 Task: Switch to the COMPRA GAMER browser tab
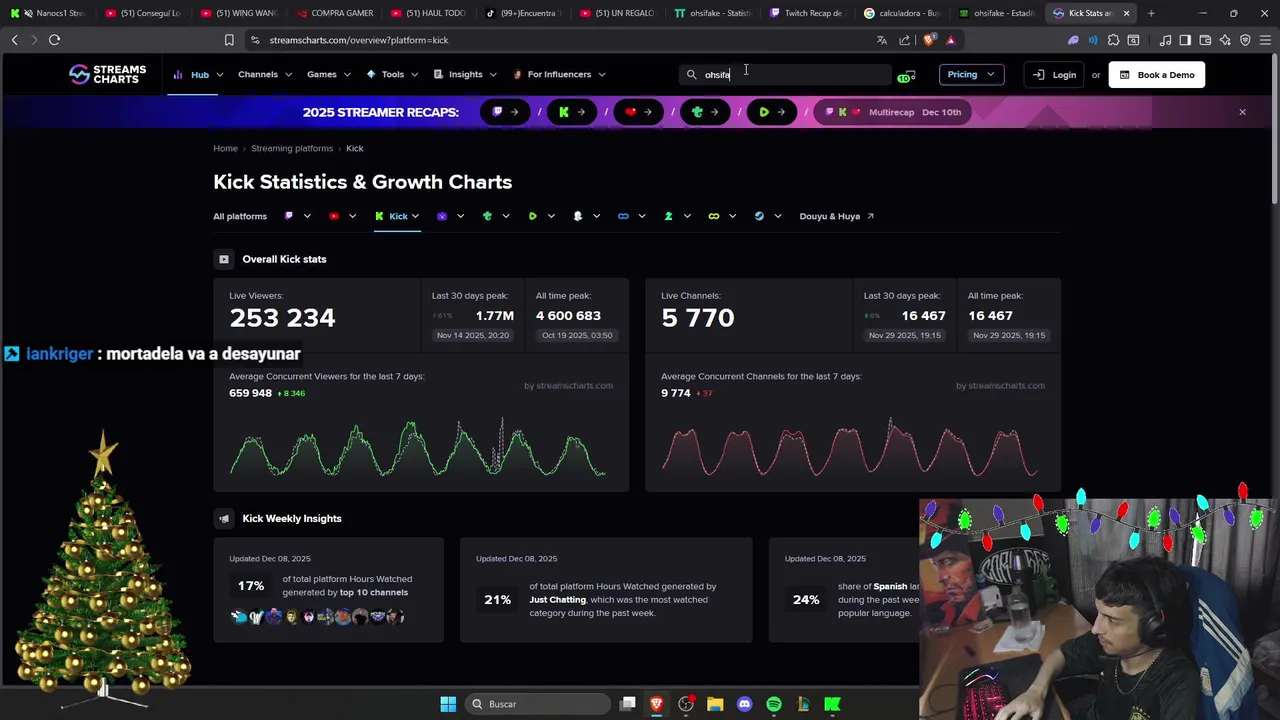[x=335, y=13]
